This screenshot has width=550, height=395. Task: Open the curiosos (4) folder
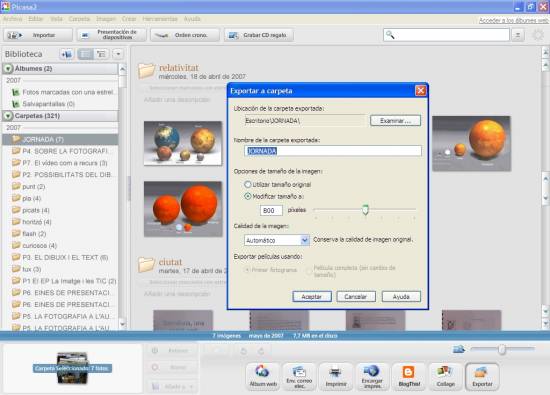click(x=34, y=246)
